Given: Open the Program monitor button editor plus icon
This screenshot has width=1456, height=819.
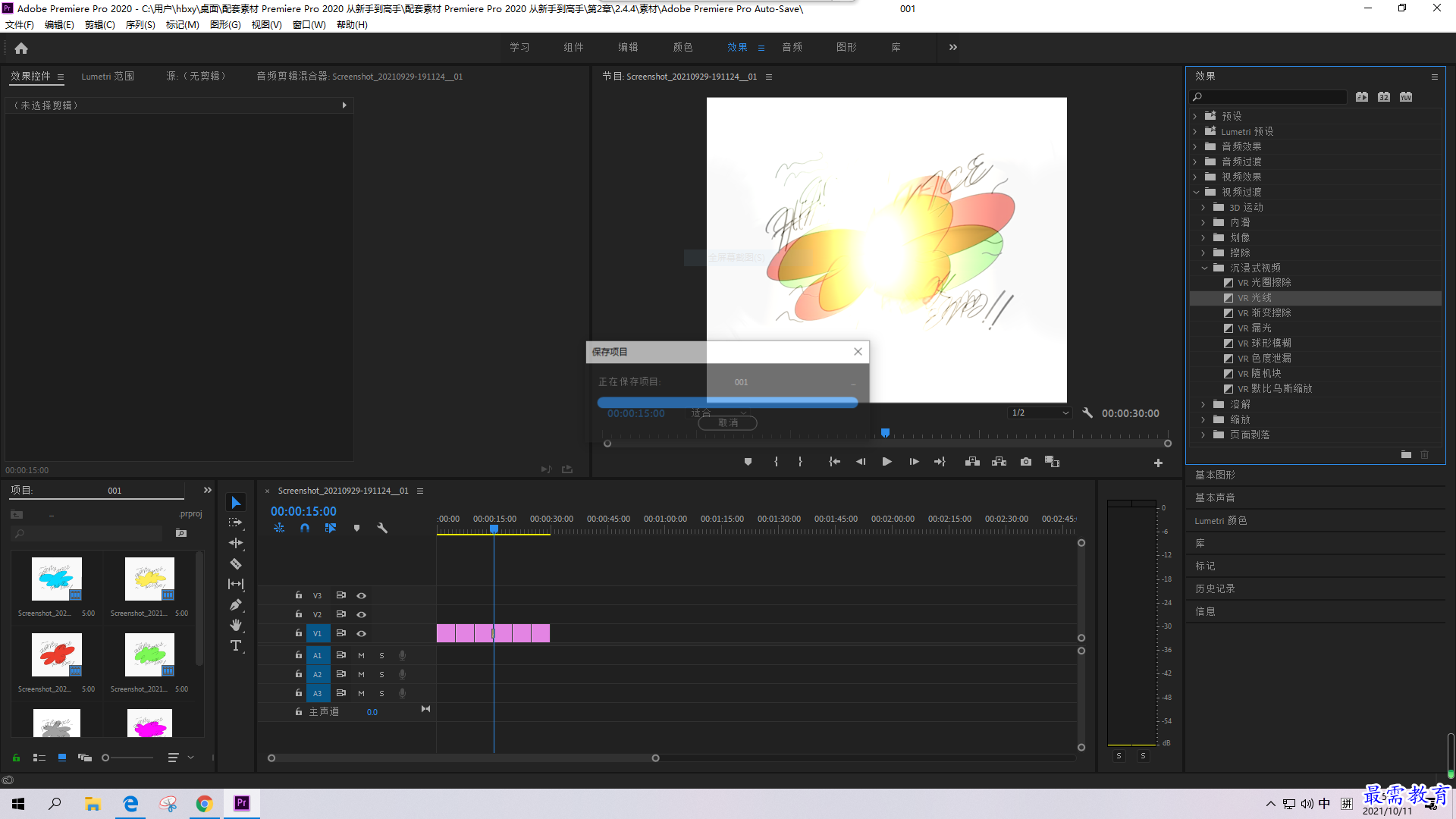Looking at the screenshot, I should [1158, 463].
